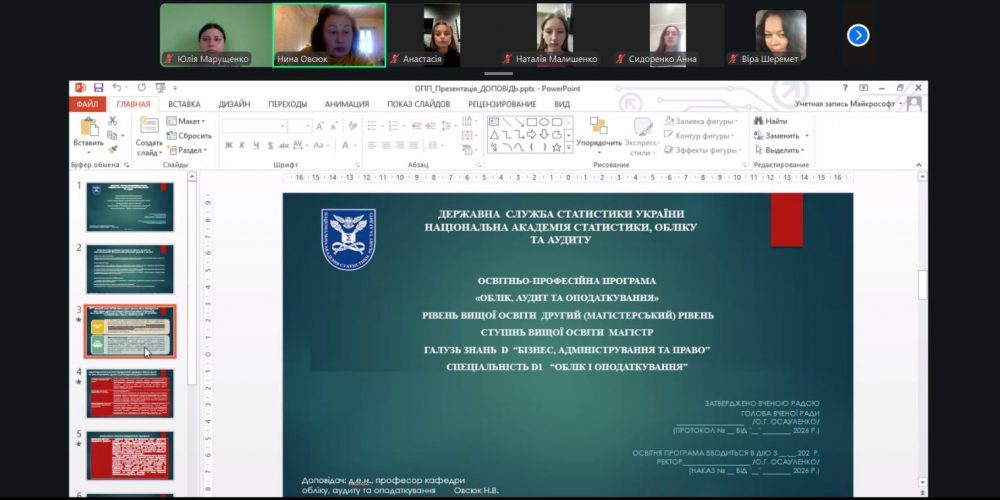The width and height of the screenshot is (1000, 500).
Task: Activate the Format Painter brush
Action: (x=113, y=149)
